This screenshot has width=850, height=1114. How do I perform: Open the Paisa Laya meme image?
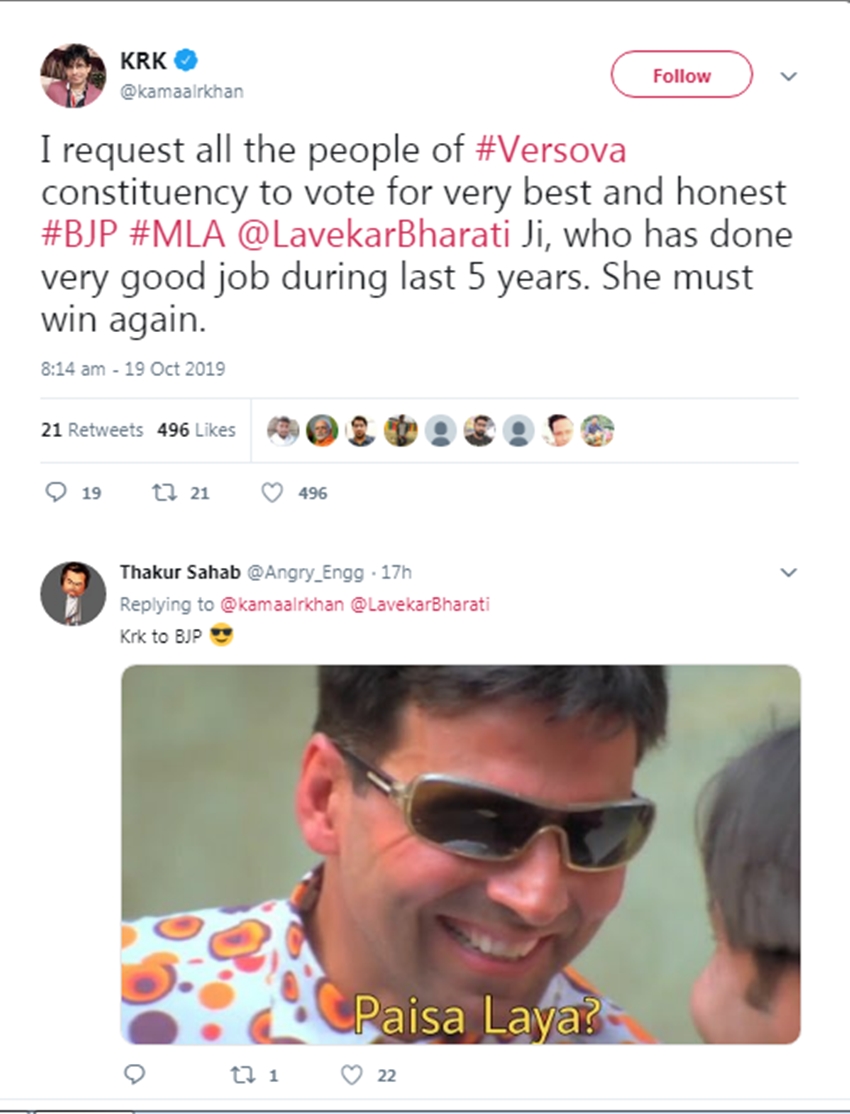click(x=460, y=855)
